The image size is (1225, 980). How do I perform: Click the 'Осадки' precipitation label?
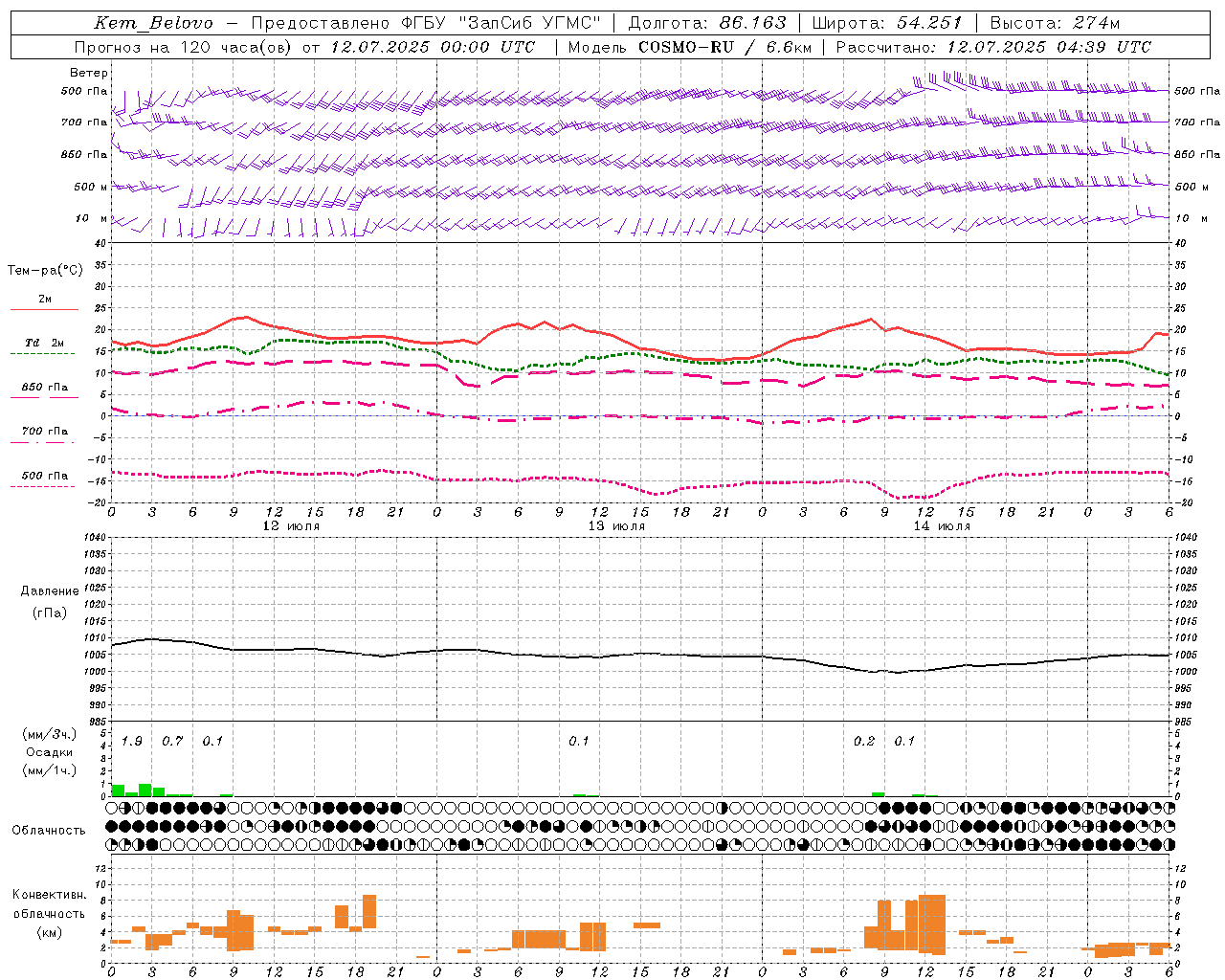click(50, 752)
